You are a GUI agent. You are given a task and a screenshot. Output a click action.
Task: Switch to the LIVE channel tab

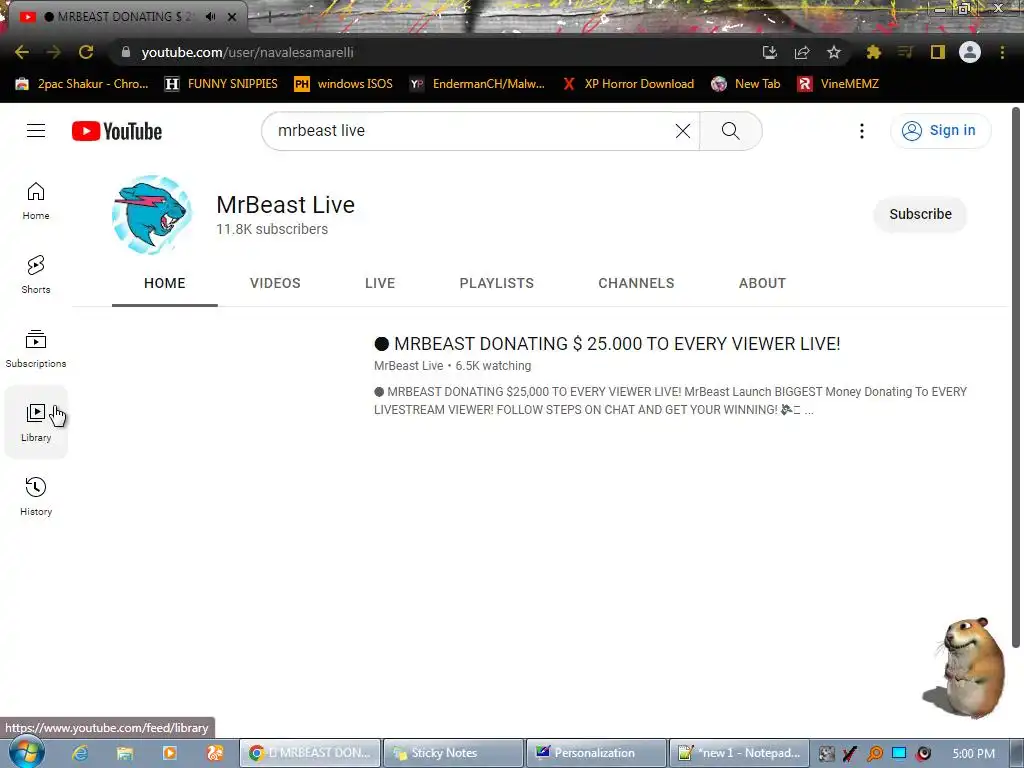click(x=380, y=283)
